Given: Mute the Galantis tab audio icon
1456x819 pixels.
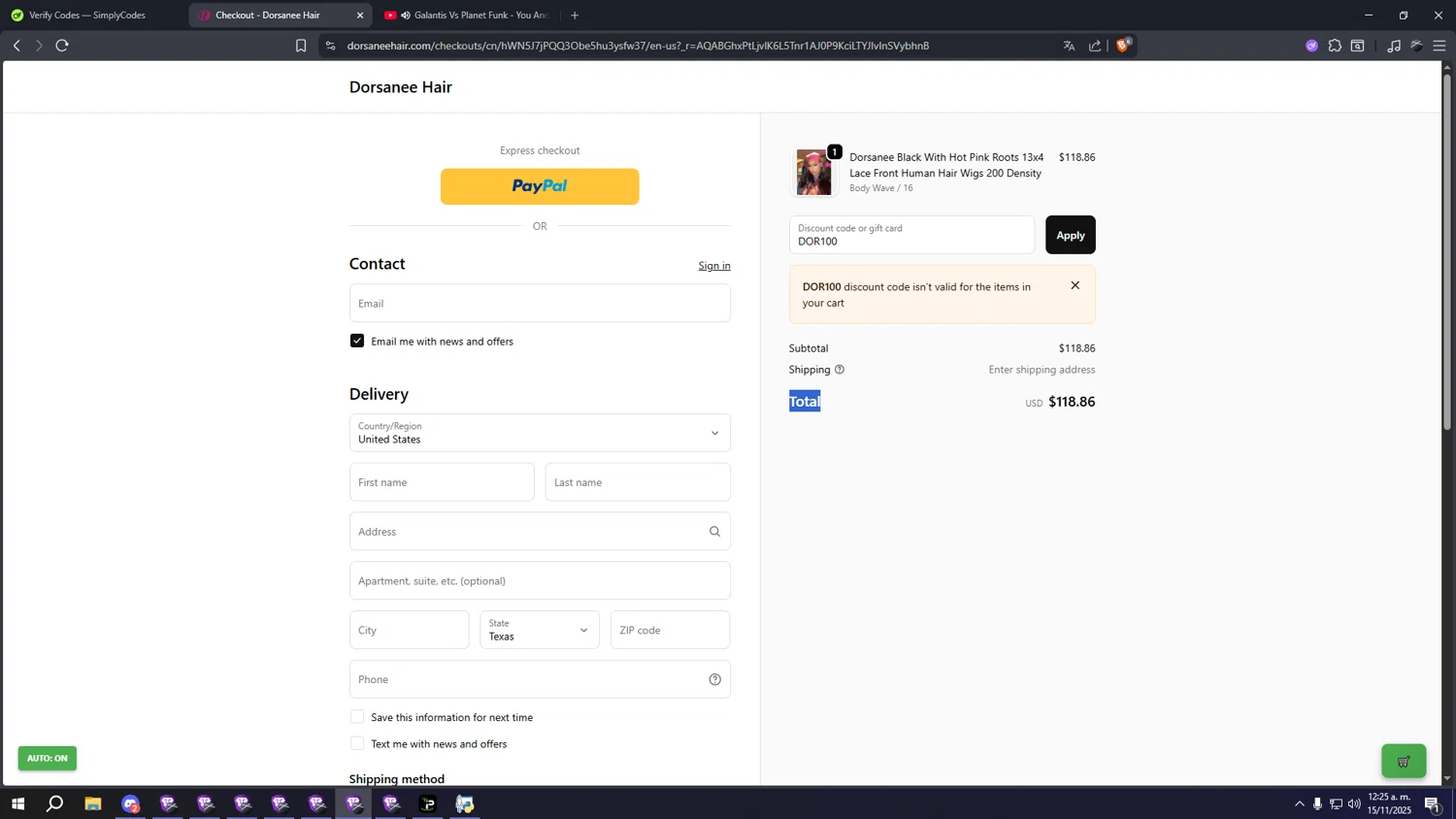Looking at the screenshot, I should click(406, 16).
